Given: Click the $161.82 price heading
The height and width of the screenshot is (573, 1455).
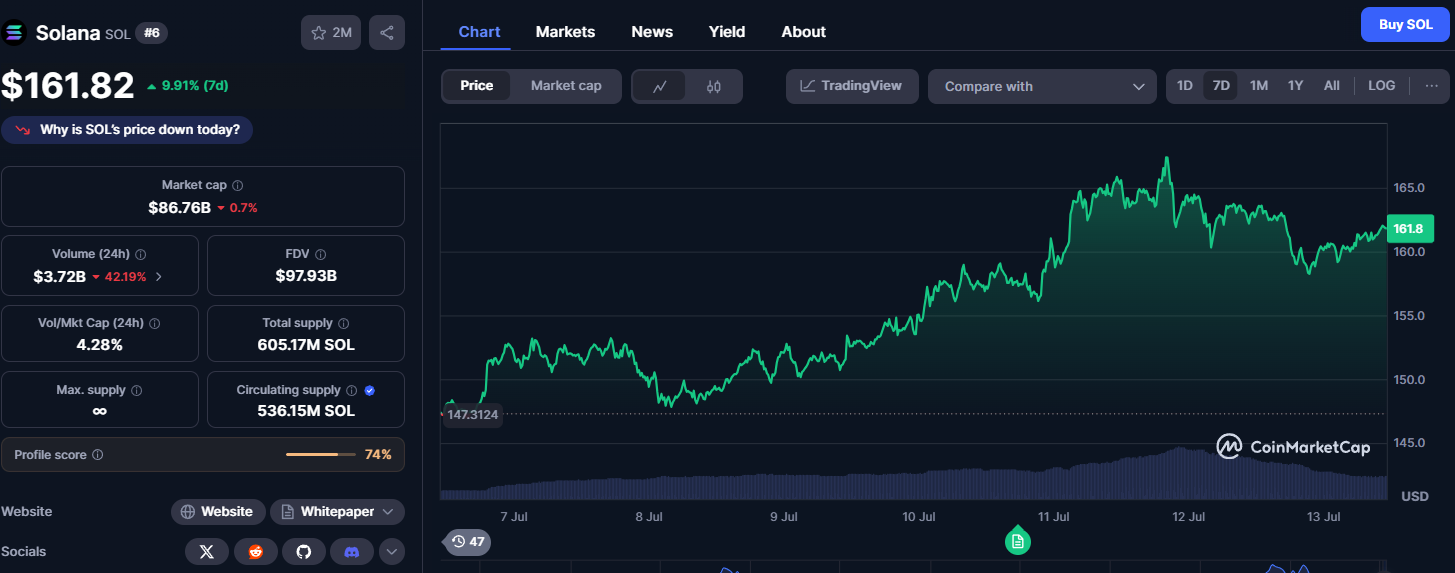Looking at the screenshot, I should (x=67, y=86).
